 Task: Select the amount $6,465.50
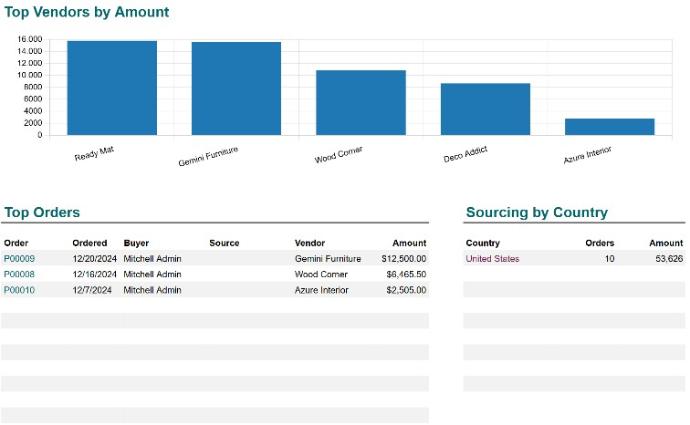tap(406, 275)
